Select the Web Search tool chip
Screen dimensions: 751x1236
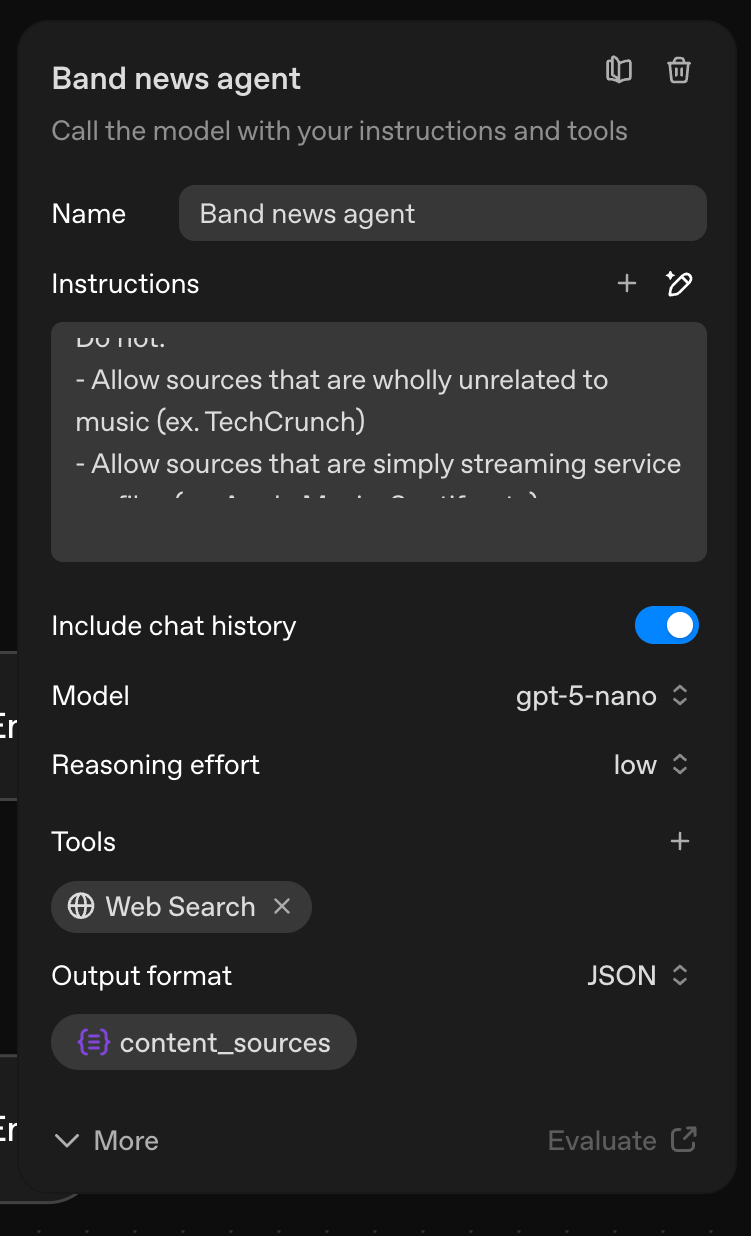tap(180, 906)
